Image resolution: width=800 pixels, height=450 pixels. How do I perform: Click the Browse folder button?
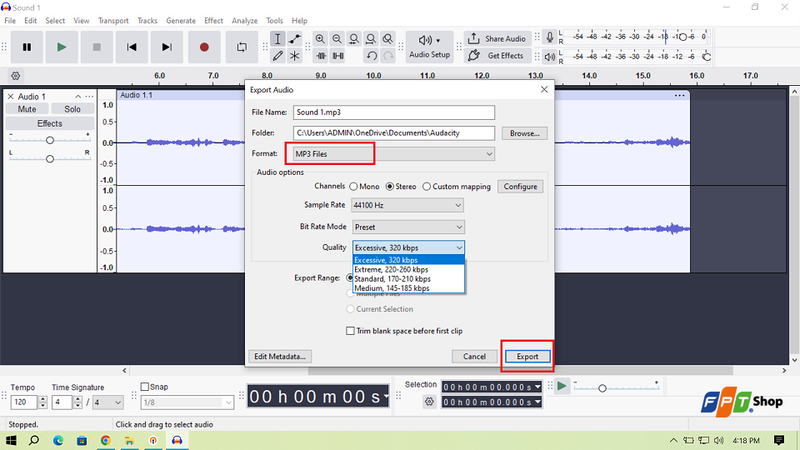(524, 133)
